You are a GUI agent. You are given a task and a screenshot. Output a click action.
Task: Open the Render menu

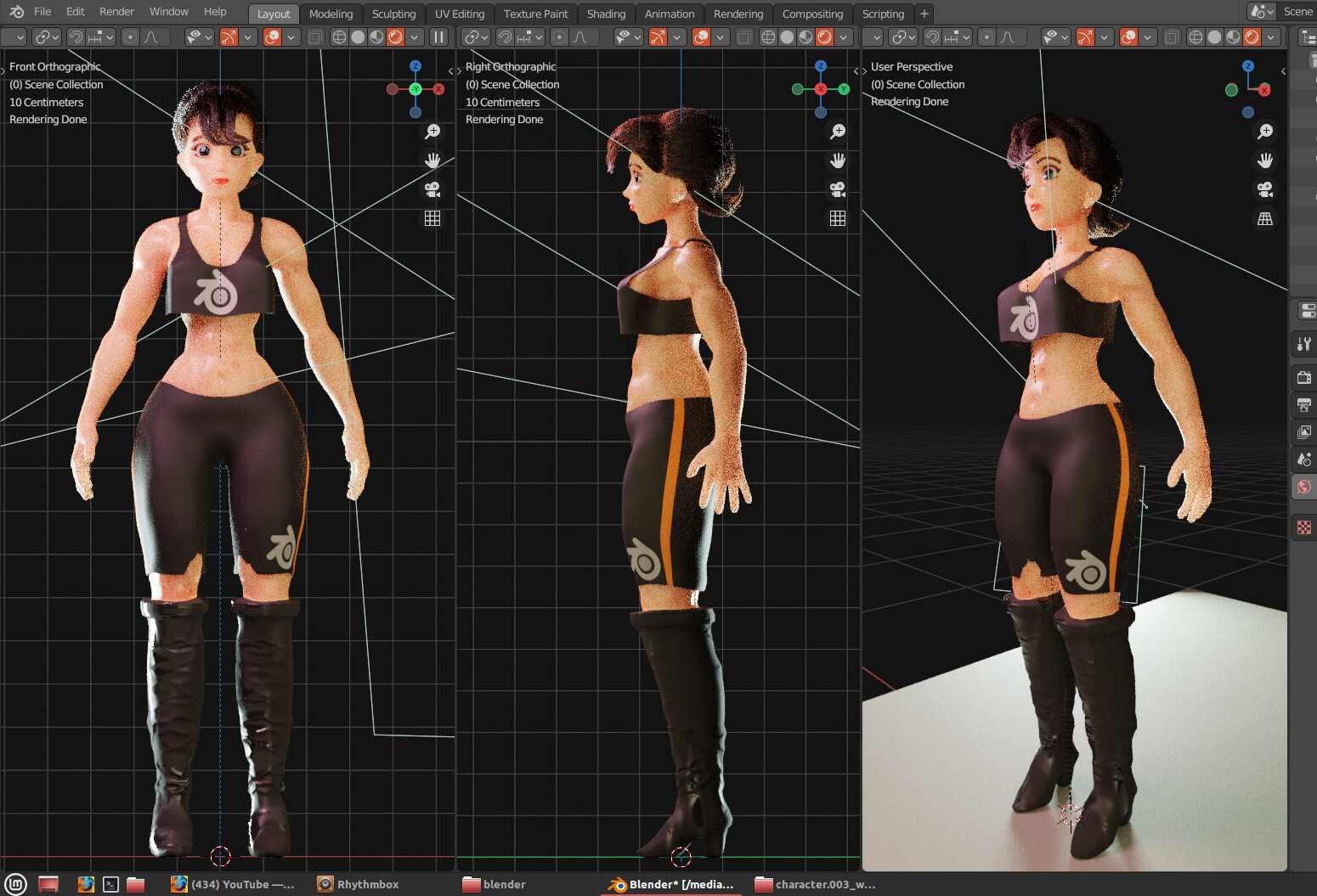tap(116, 12)
